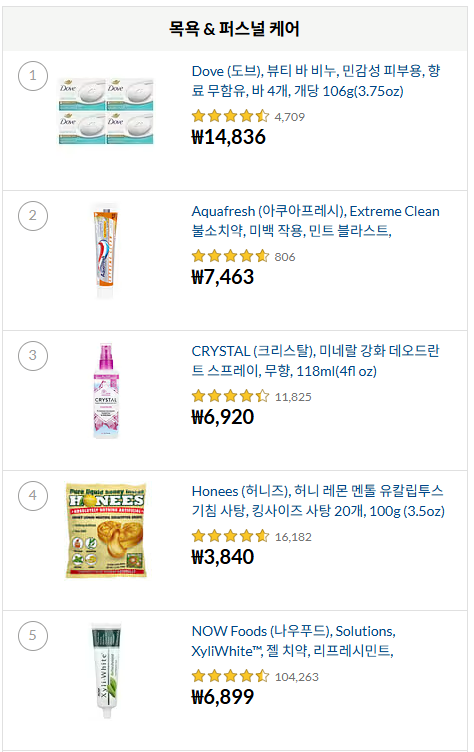Image resolution: width=474 pixels, height=752 pixels.
Task: Click the 목욕 & 퍼스널 케어 header
Action: pos(234,29)
